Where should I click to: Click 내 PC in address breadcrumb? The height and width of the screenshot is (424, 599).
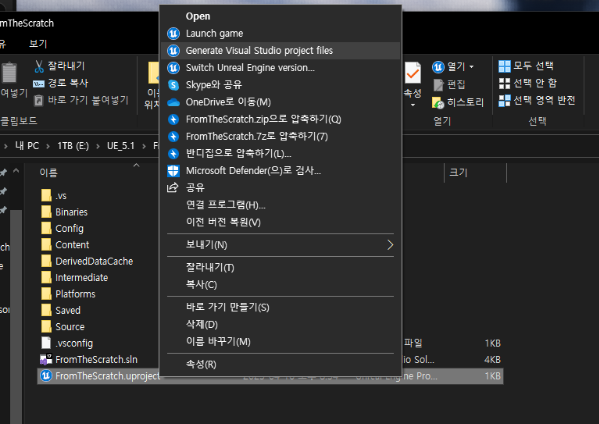[x=27, y=146]
